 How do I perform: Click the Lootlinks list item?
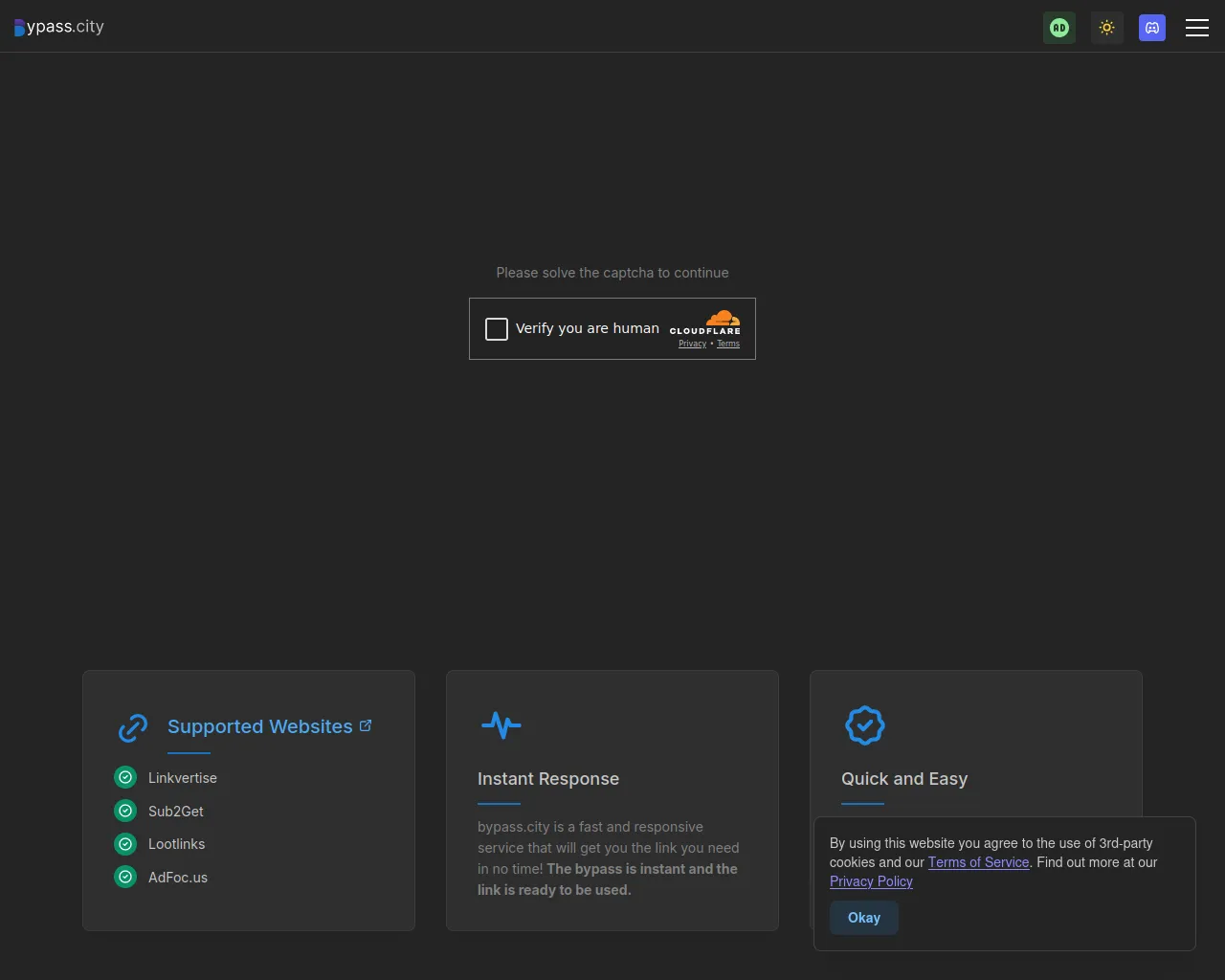(x=176, y=844)
